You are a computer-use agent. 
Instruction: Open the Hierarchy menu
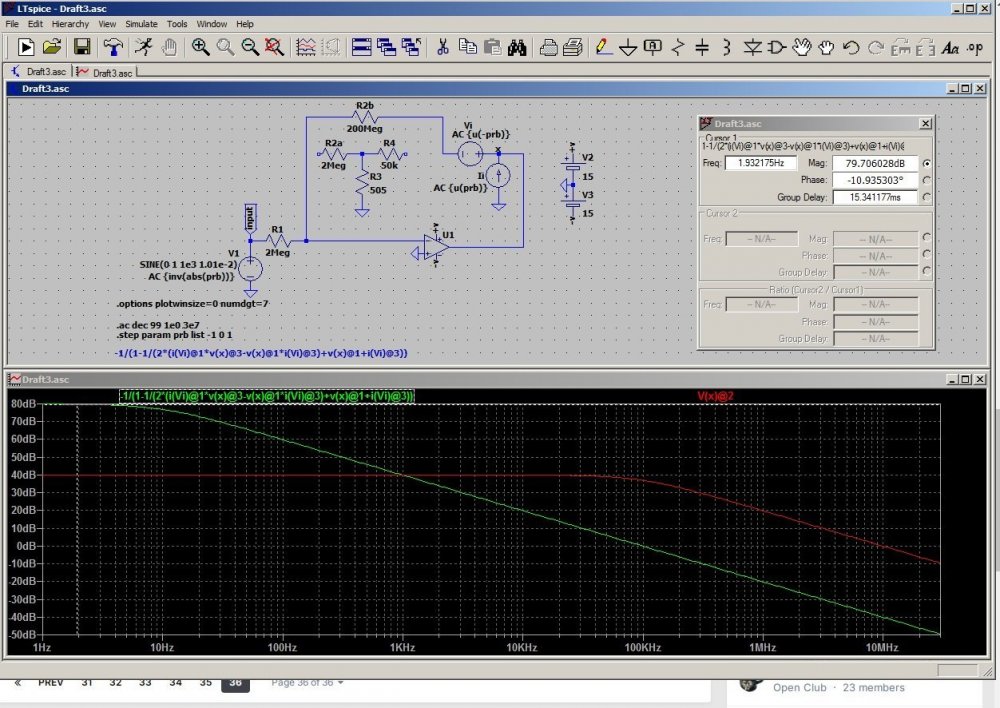click(70, 23)
